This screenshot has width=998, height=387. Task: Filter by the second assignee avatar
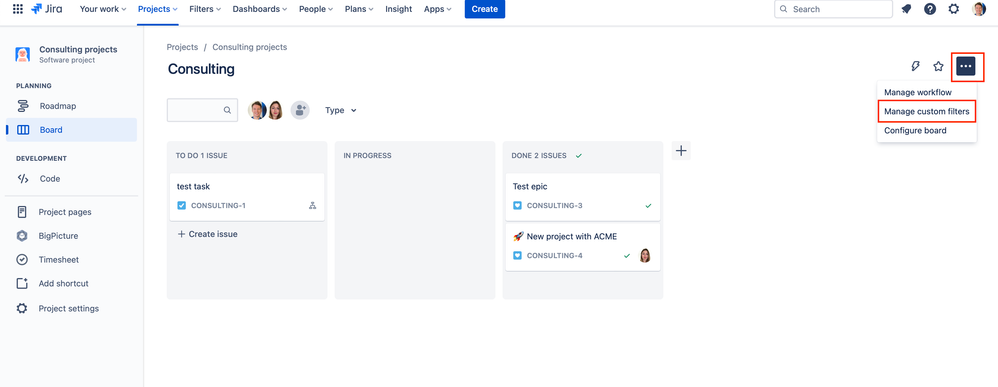point(276,110)
